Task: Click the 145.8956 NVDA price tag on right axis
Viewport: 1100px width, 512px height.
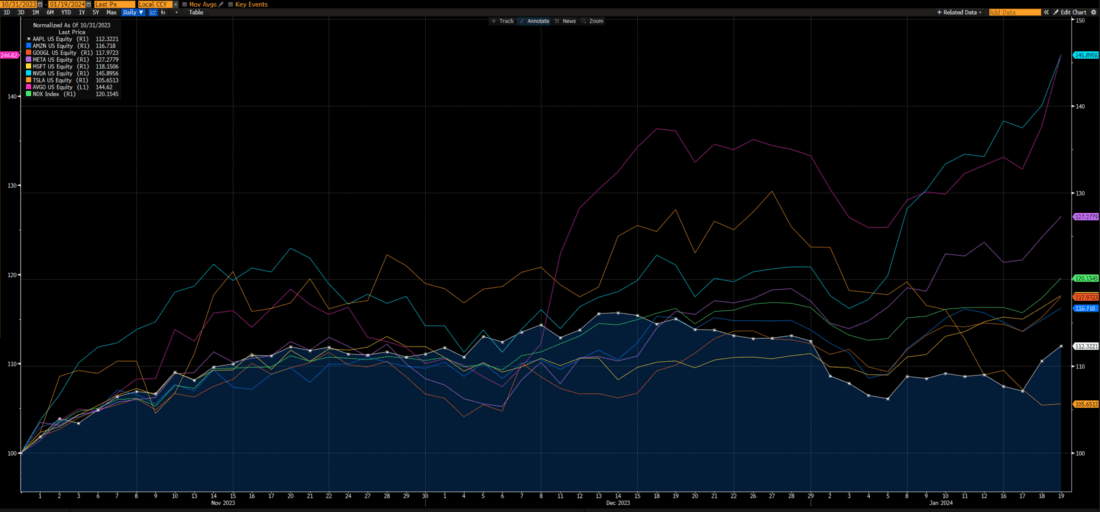Action: (x=1085, y=55)
